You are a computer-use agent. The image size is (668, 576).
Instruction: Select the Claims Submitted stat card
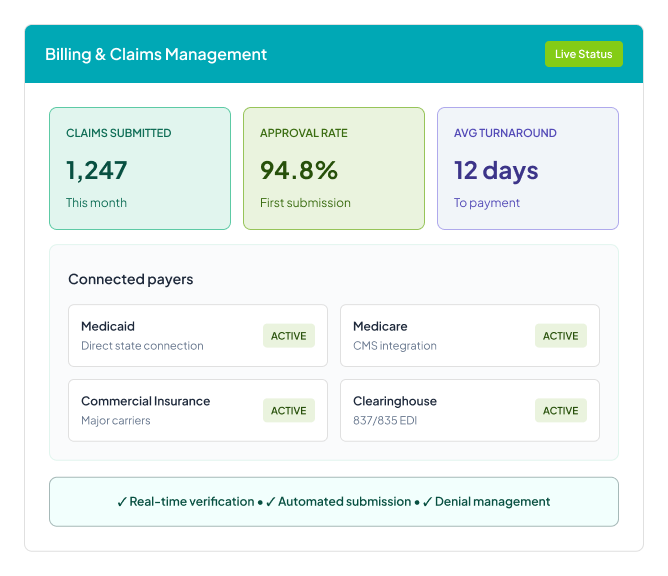(140, 168)
